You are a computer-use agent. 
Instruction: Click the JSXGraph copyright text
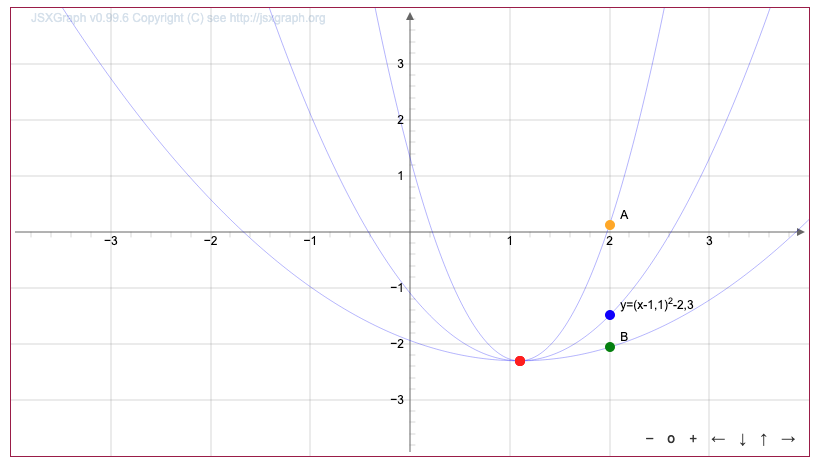tap(178, 18)
